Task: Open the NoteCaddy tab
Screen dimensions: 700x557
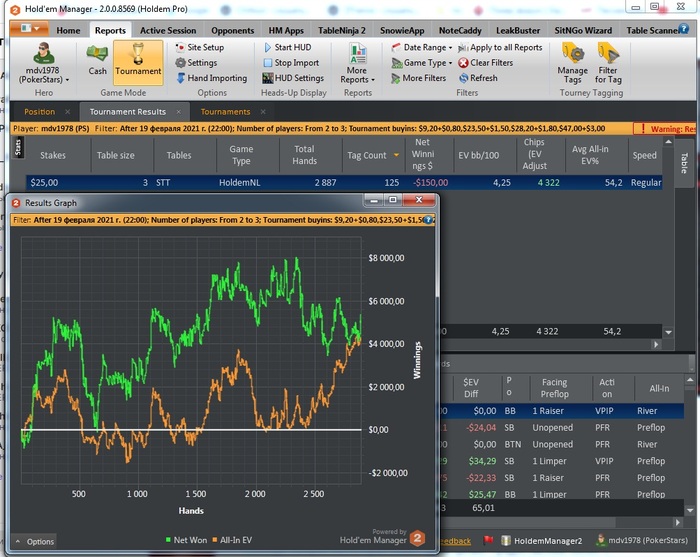Action: point(460,30)
